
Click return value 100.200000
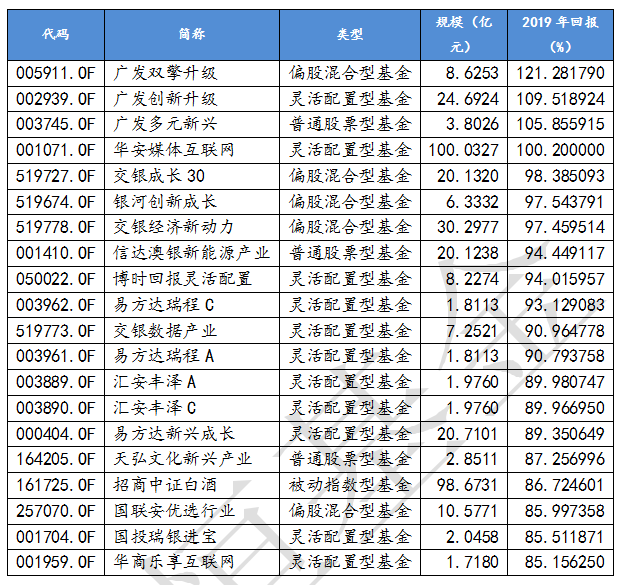561,150
